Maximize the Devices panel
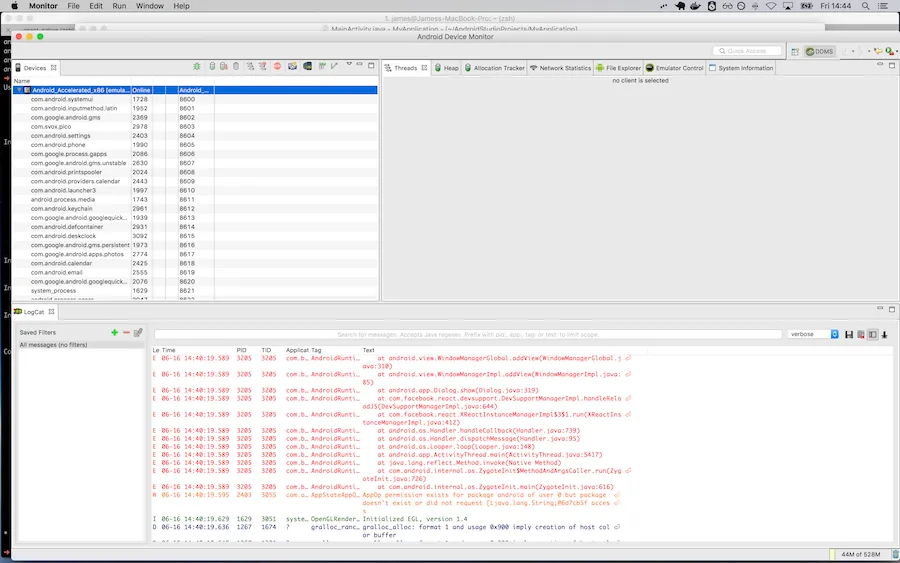900x563 pixels. click(x=371, y=65)
